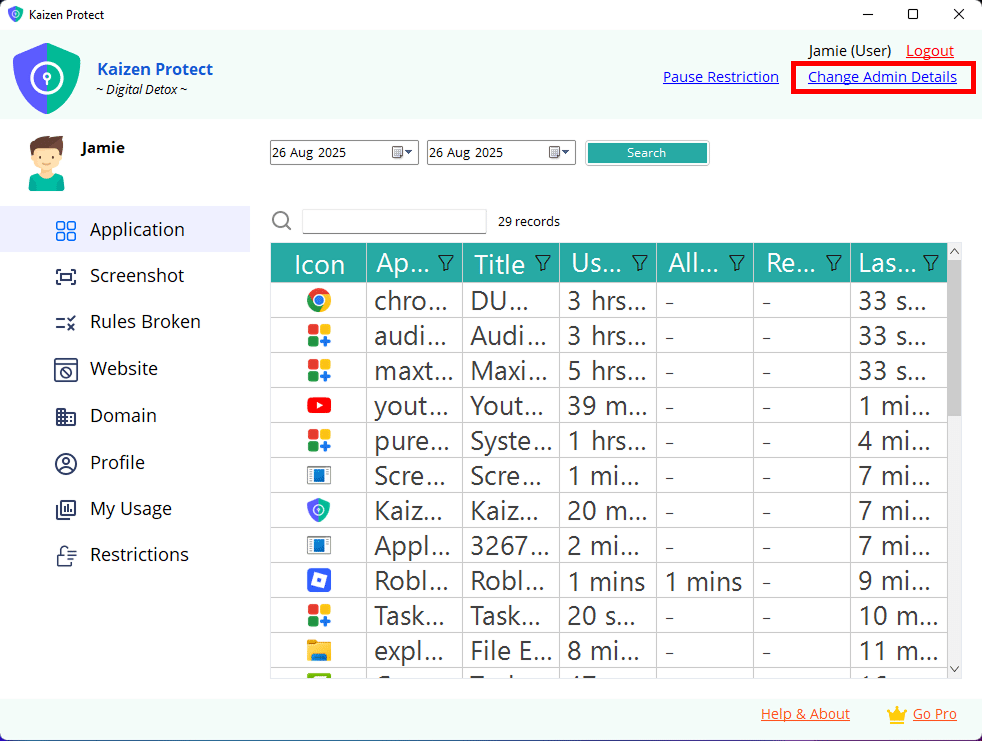The width and height of the screenshot is (982, 741).
Task: Open the Application section
Action: (125, 230)
